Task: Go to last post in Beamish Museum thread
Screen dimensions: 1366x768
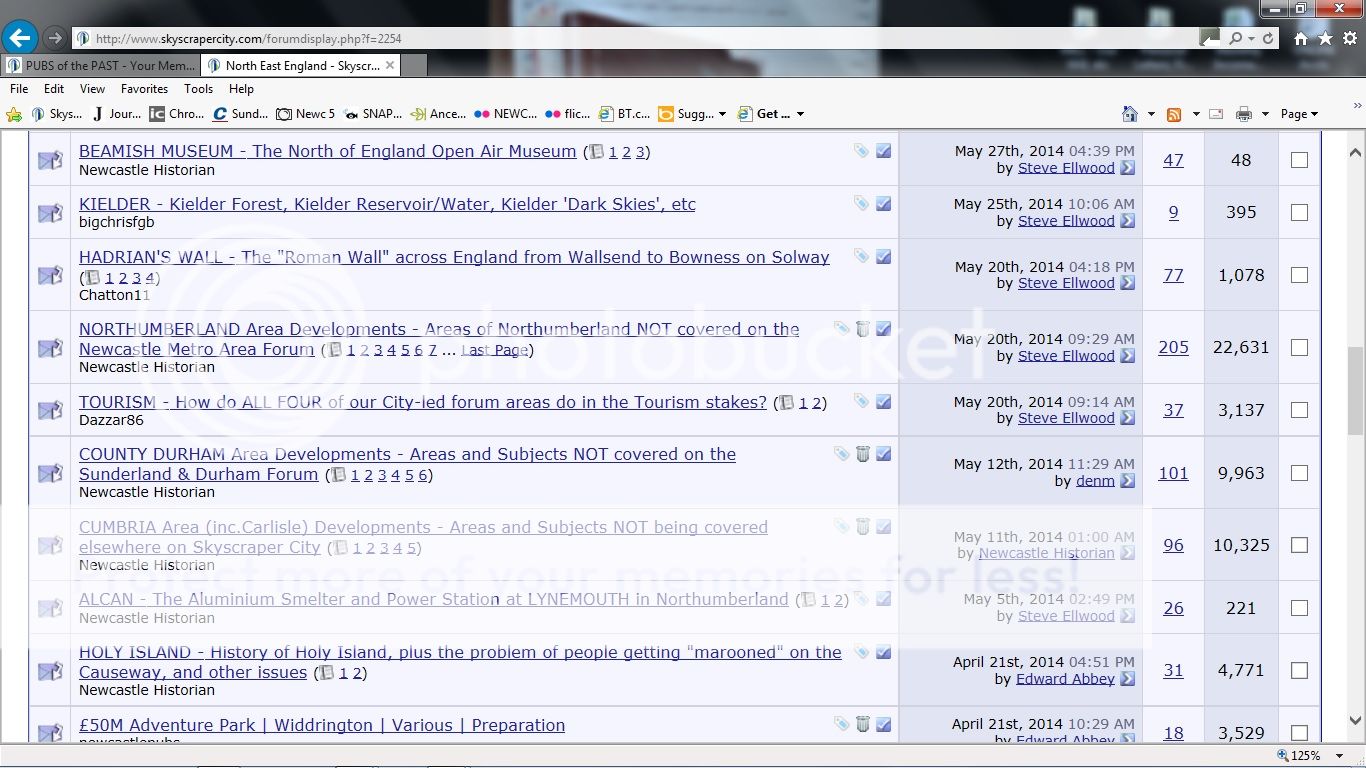Action: click(1127, 168)
